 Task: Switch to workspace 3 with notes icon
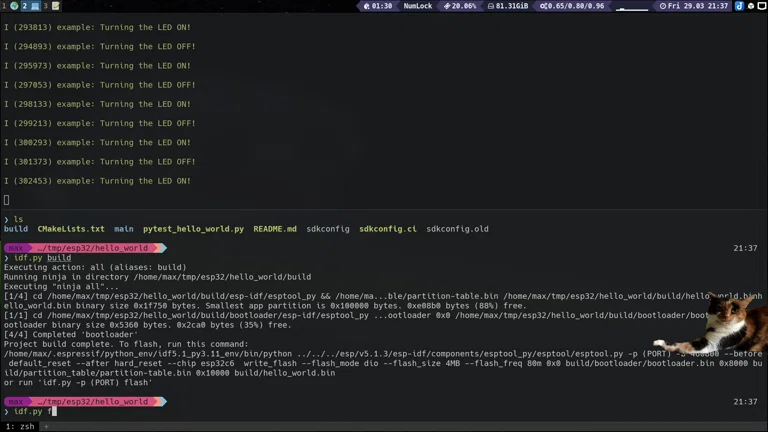click(x=50, y=6)
